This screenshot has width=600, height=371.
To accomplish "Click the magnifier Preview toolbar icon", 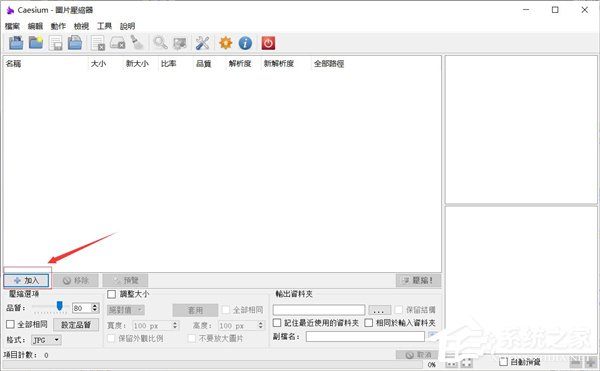I will point(160,42).
